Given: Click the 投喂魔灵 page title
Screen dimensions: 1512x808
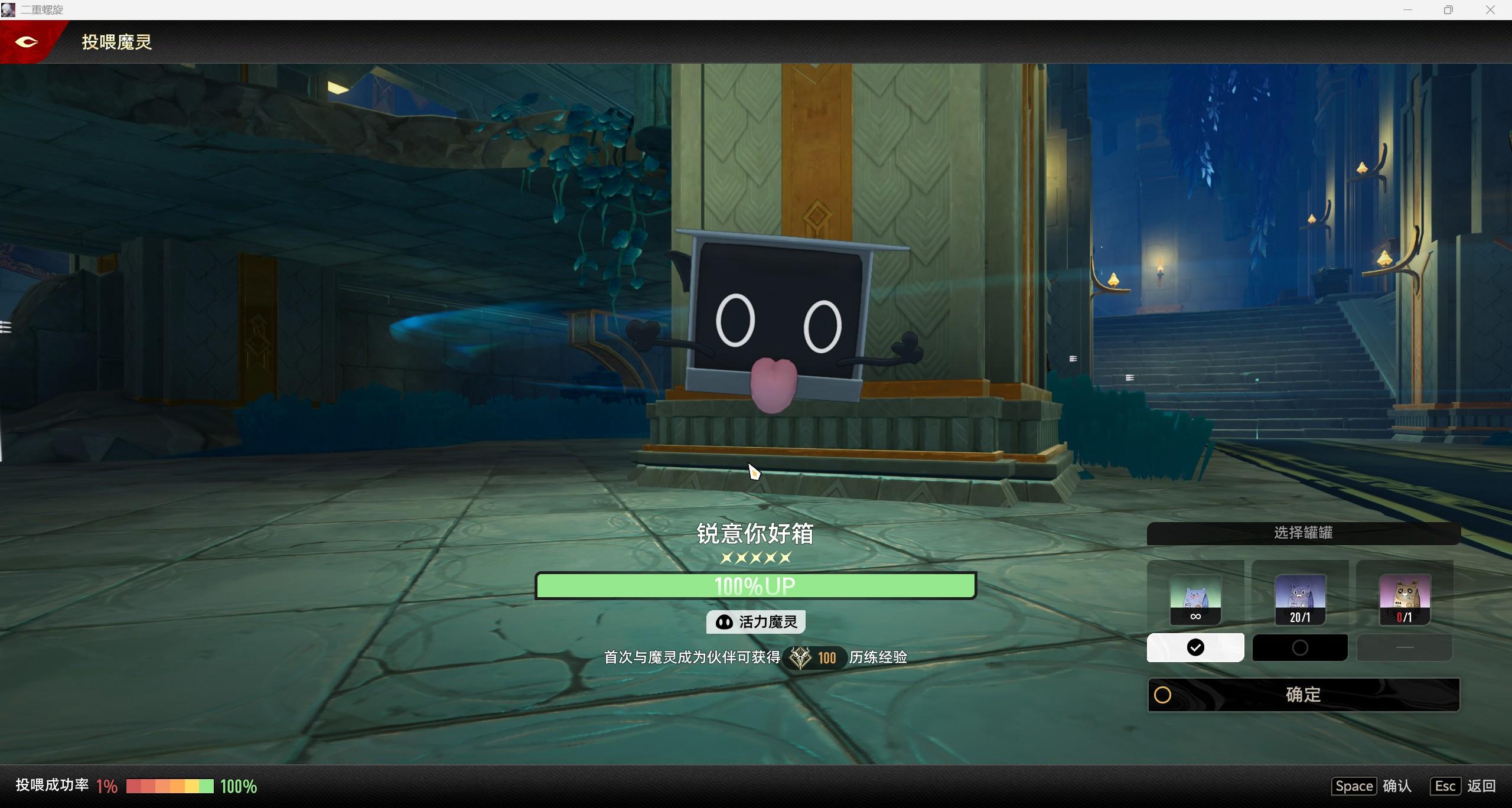Looking at the screenshot, I should 117,42.
